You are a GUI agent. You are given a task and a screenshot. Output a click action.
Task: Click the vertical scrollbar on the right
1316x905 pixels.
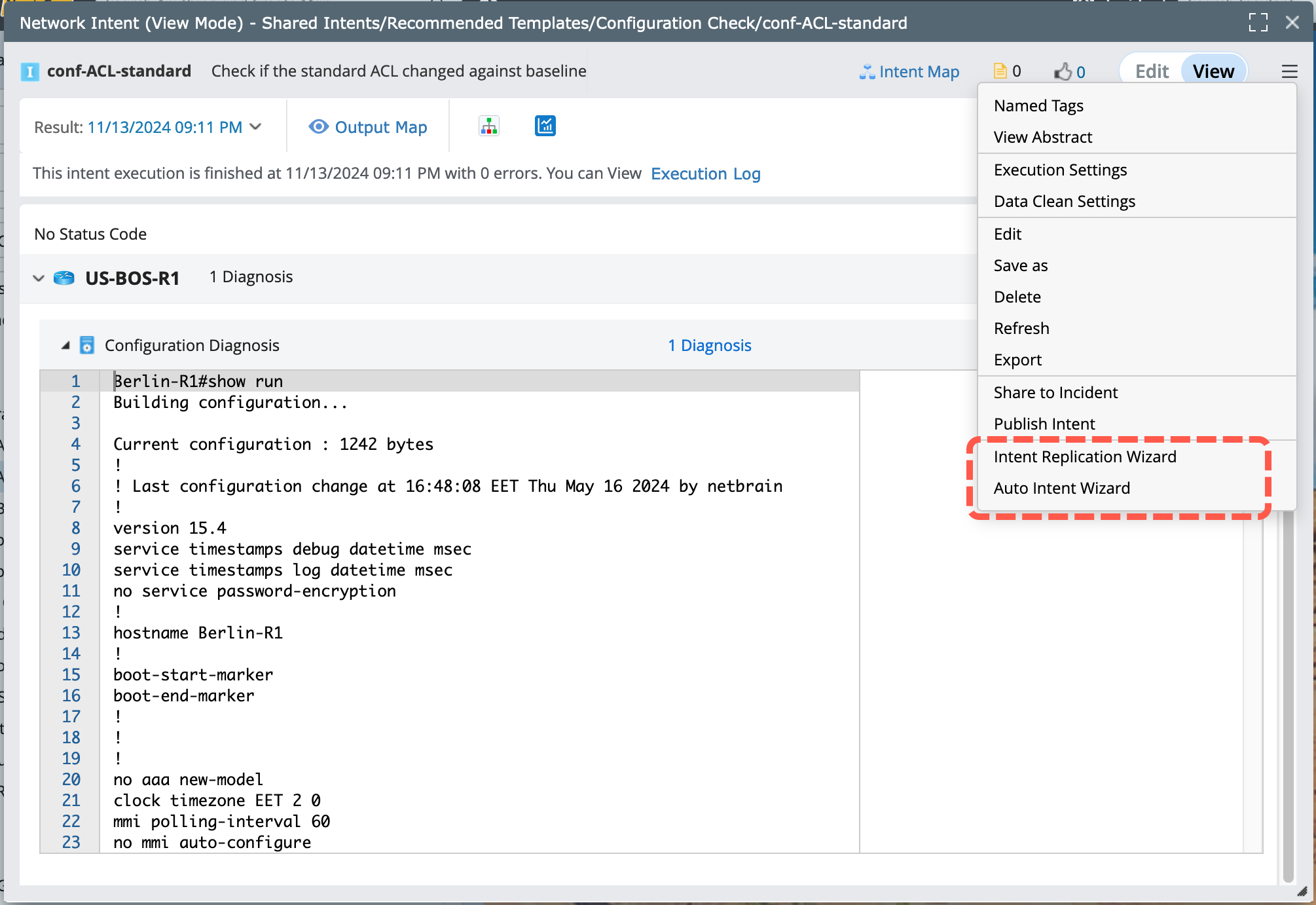tap(1288, 694)
